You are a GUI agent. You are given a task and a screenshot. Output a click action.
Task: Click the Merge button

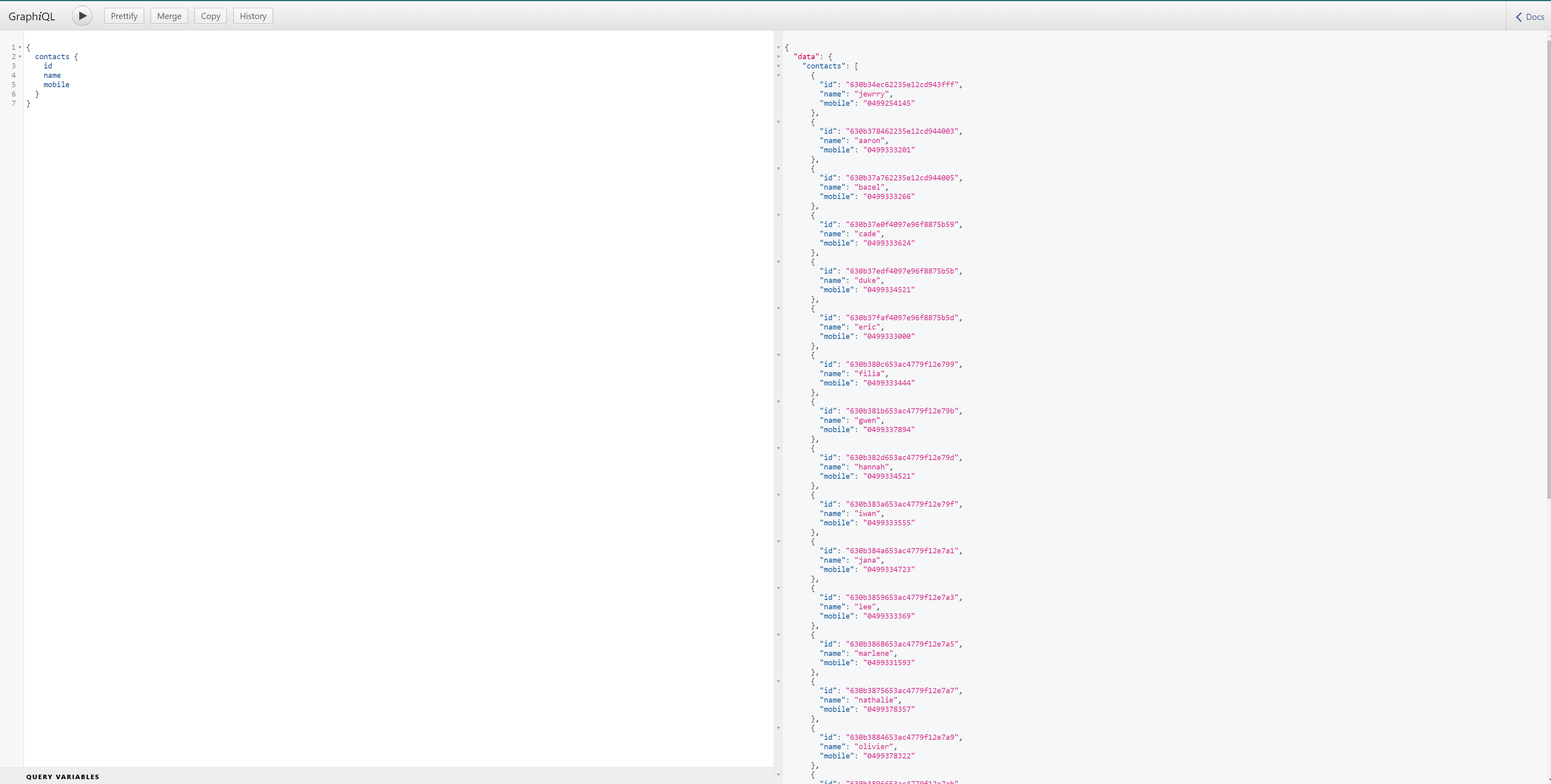(169, 16)
